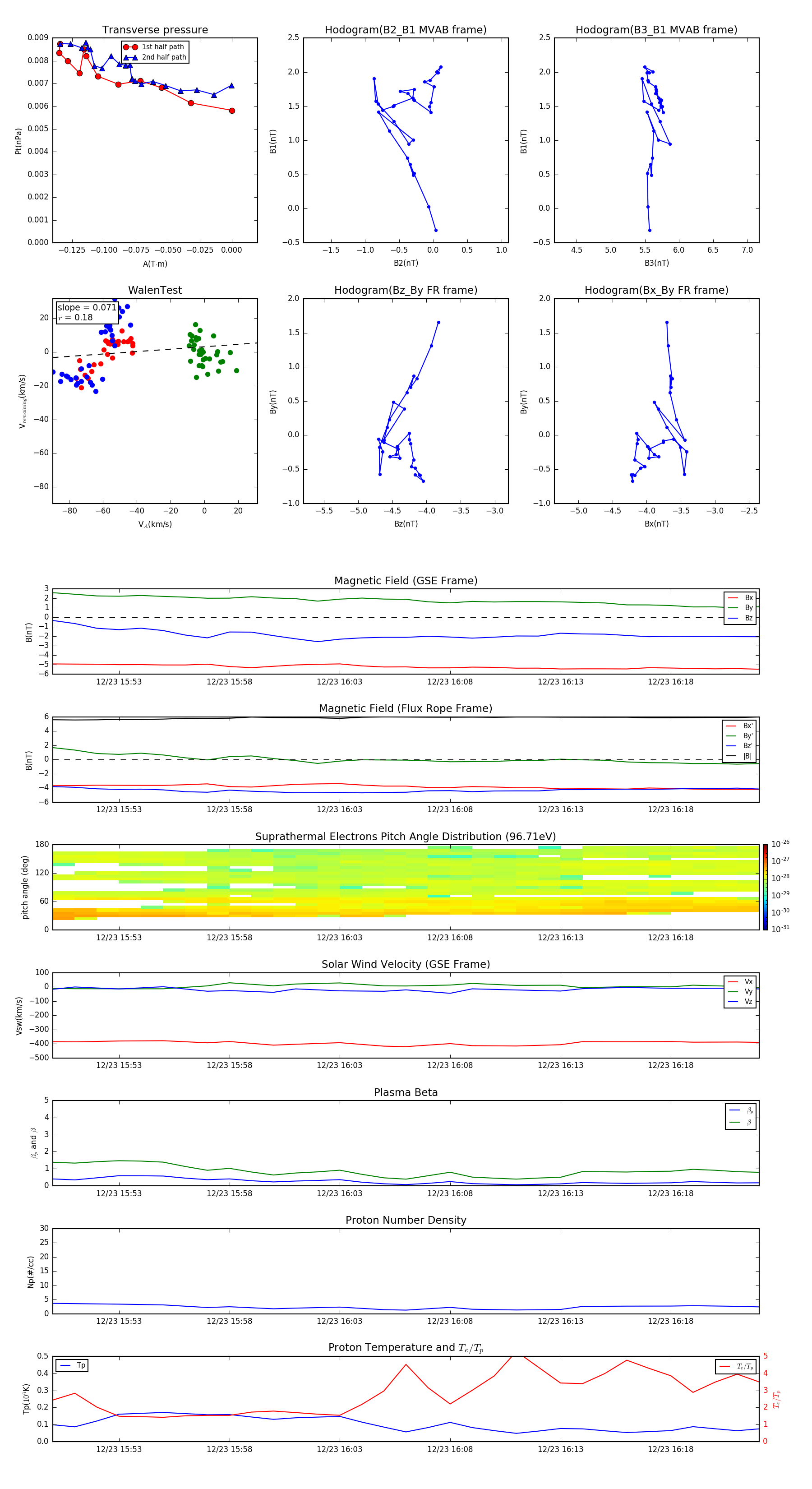
Task: Click the 'Magnetic Field (GSE Frame)' title
Action: click(406, 581)
